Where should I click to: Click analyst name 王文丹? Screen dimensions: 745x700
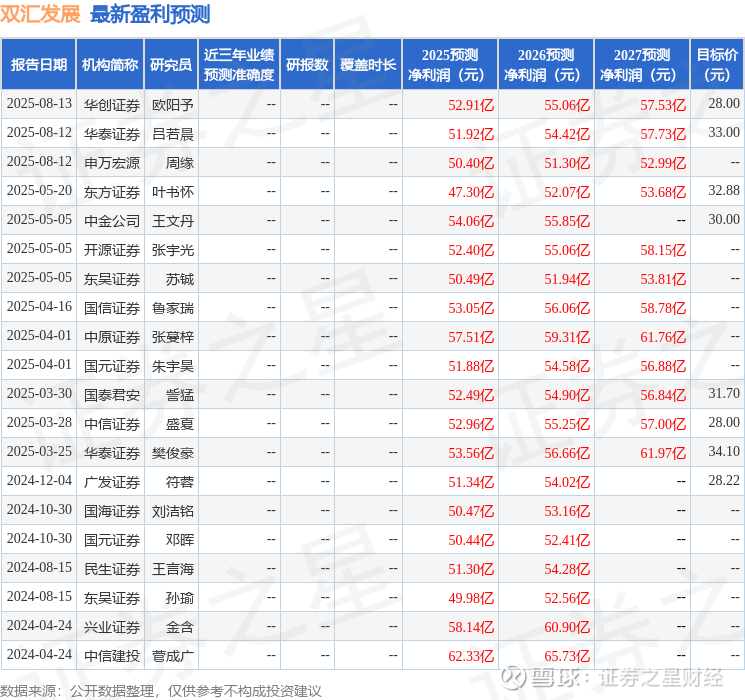click(x=172, y=221)
